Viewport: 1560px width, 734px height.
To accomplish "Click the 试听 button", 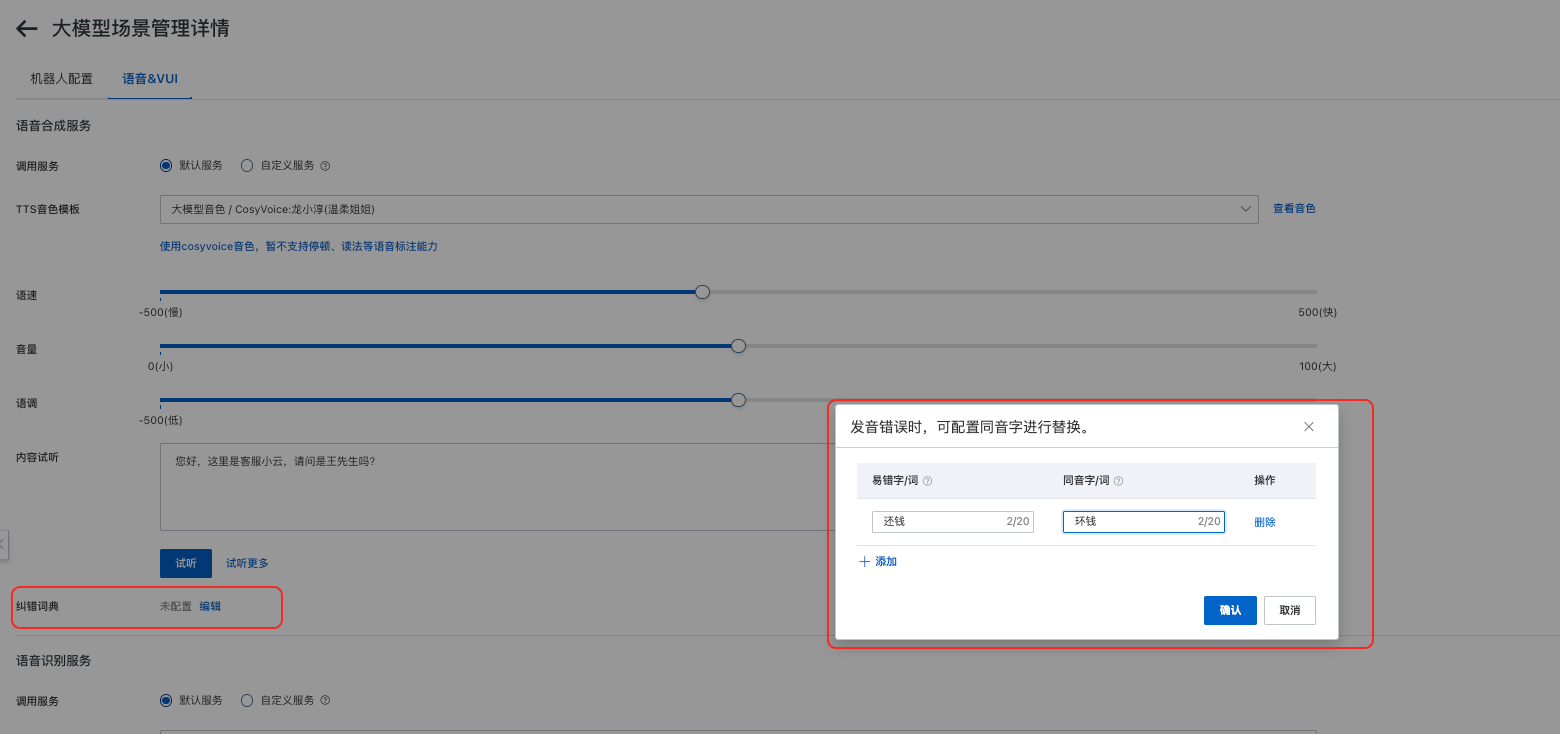I will (186, 563).
